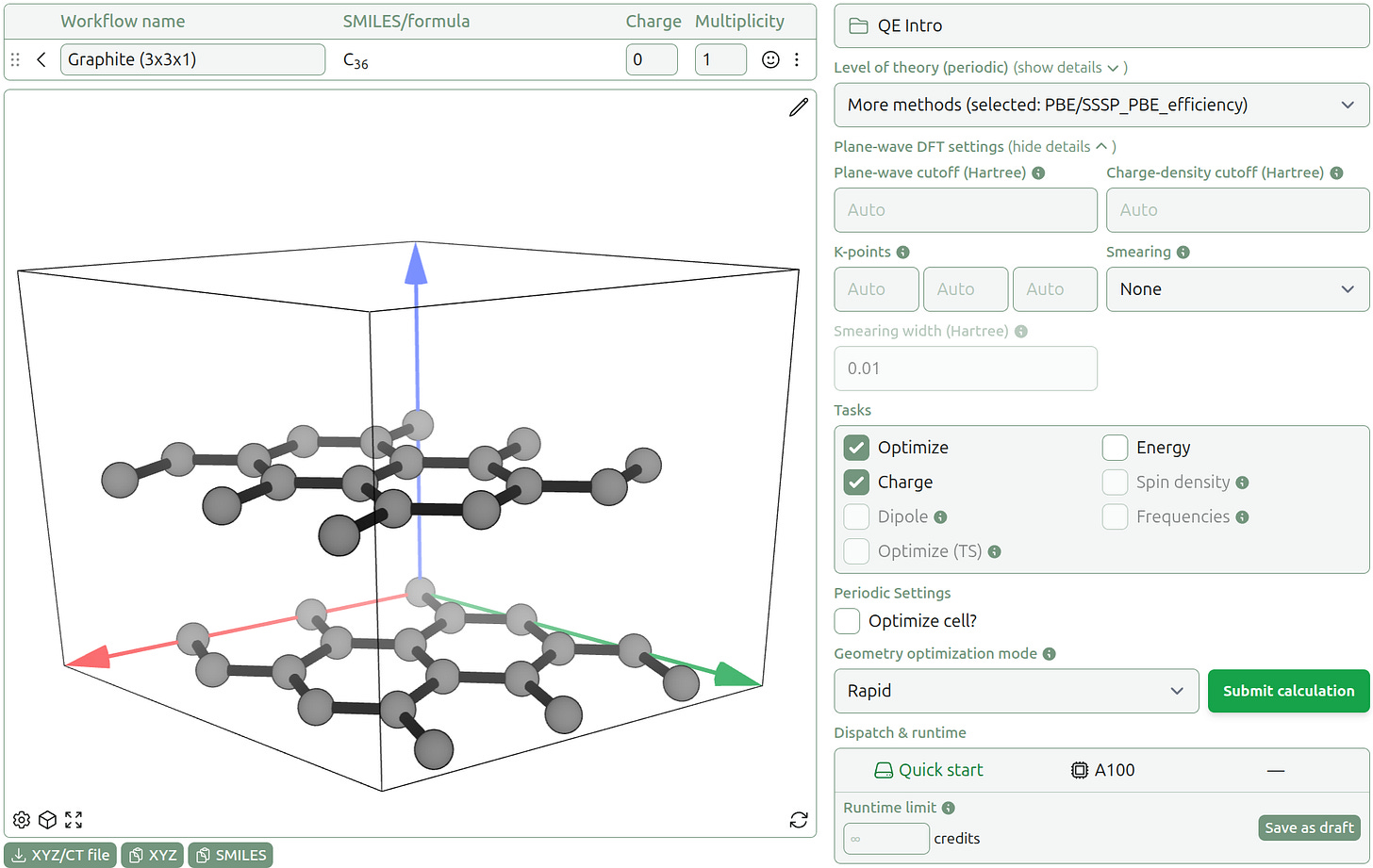This screenshot has height=868, width=1373.
Task: Click info icon beside Runtime limit
Action: [949, 808]
